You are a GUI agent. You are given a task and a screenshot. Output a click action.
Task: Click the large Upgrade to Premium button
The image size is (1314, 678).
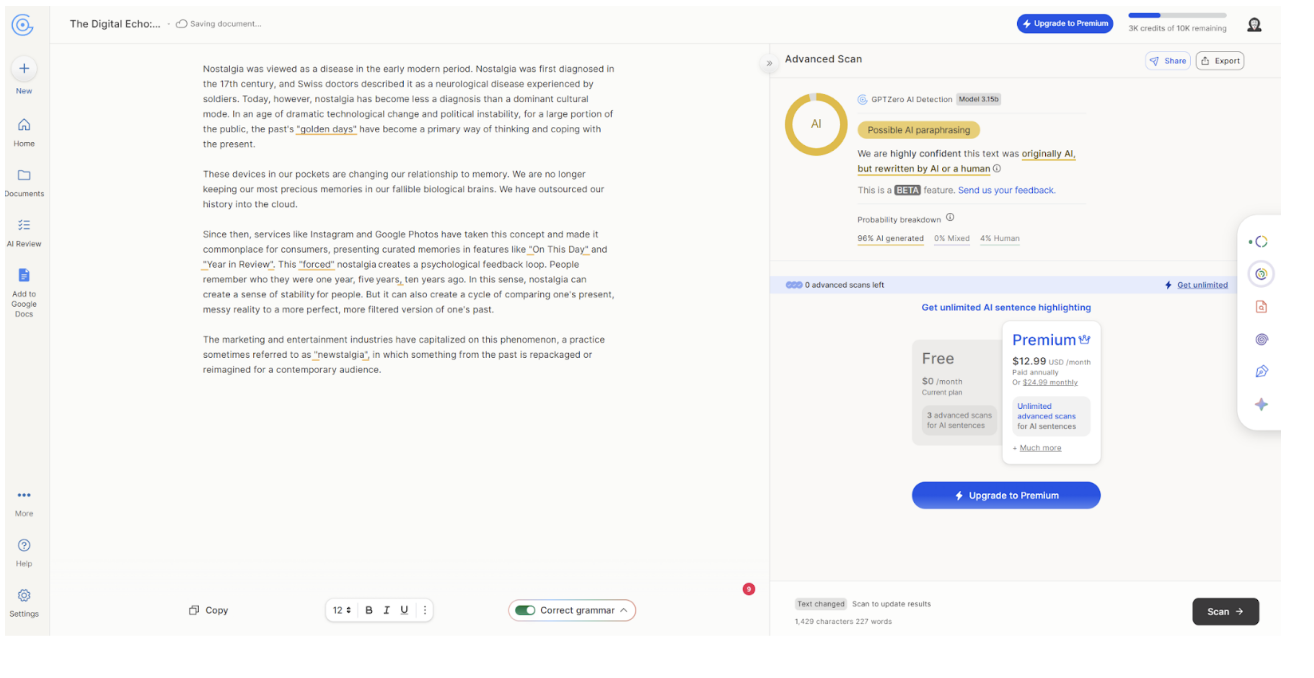point(1006,495)
